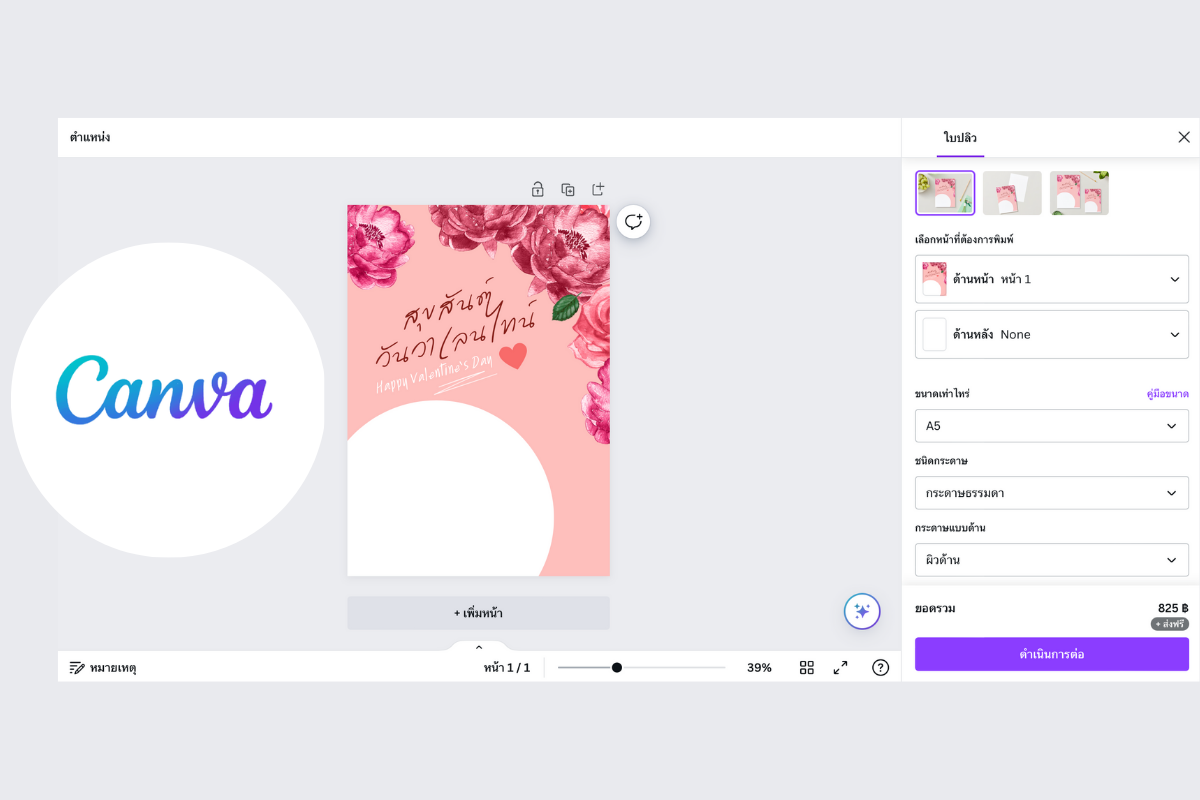1200x800 pixels.
Task: Open the ผิวด้าน paper finish dropdown
Action: [1052, 560]
